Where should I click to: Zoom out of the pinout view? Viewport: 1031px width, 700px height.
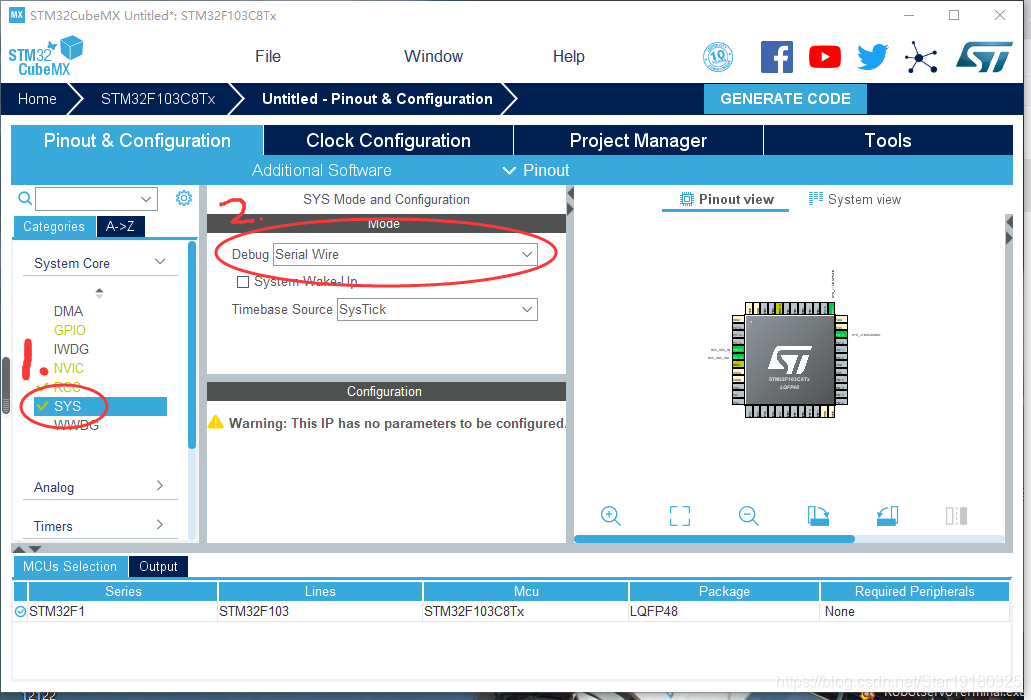(749, 516)
